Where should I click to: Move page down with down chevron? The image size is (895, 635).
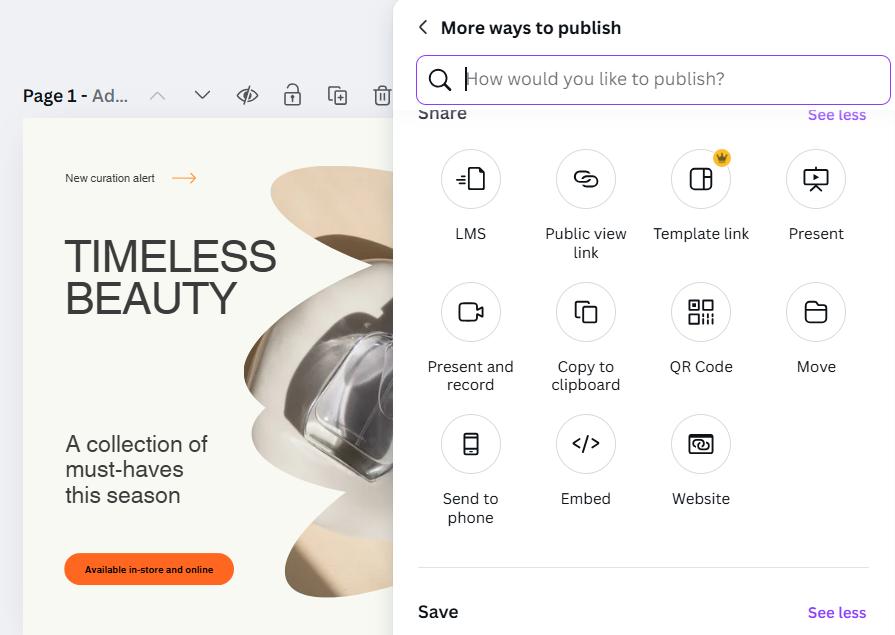(x=202, y=96)
